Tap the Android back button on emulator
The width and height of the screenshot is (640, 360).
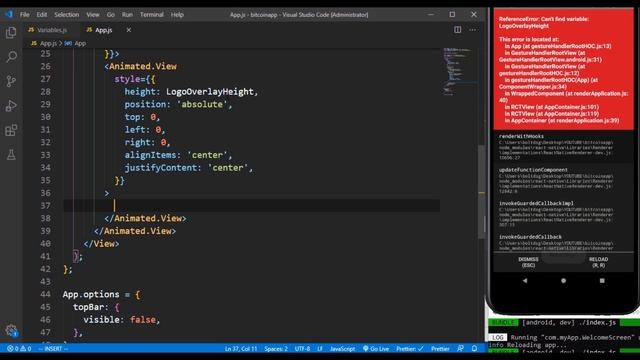tap(524, 280)
